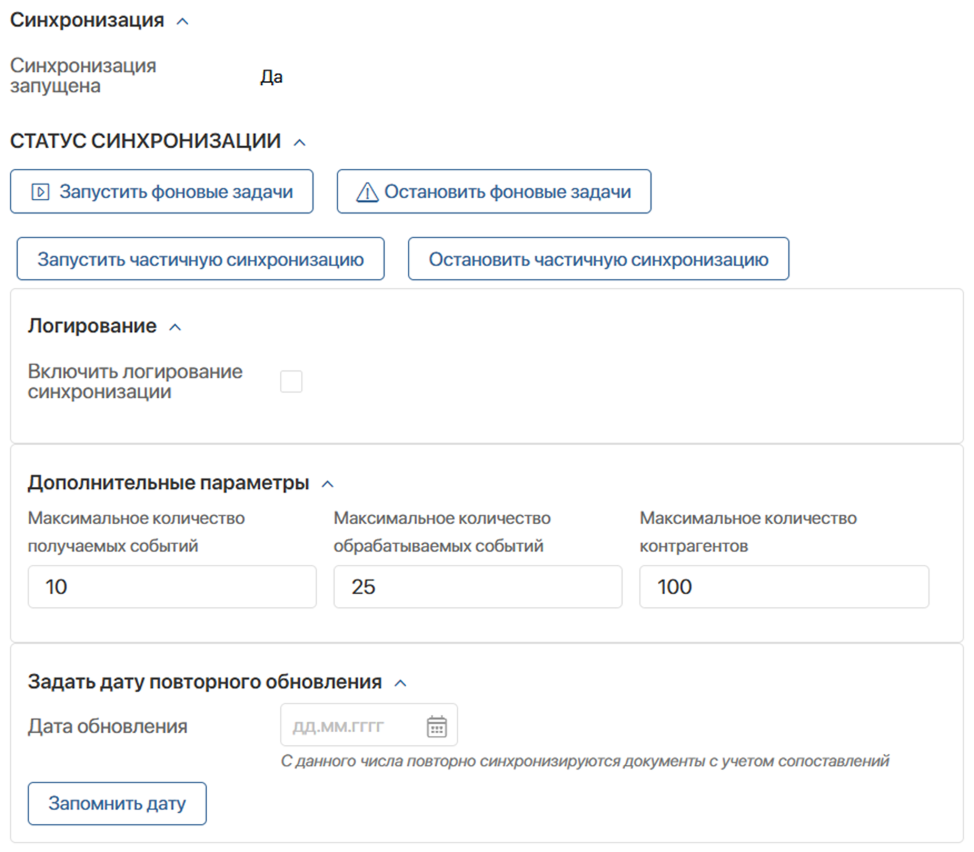This screenshot has height=852, width=974.
Task: Click the italic hint about повторно синхронизируются документы
Action: (585, 761)
